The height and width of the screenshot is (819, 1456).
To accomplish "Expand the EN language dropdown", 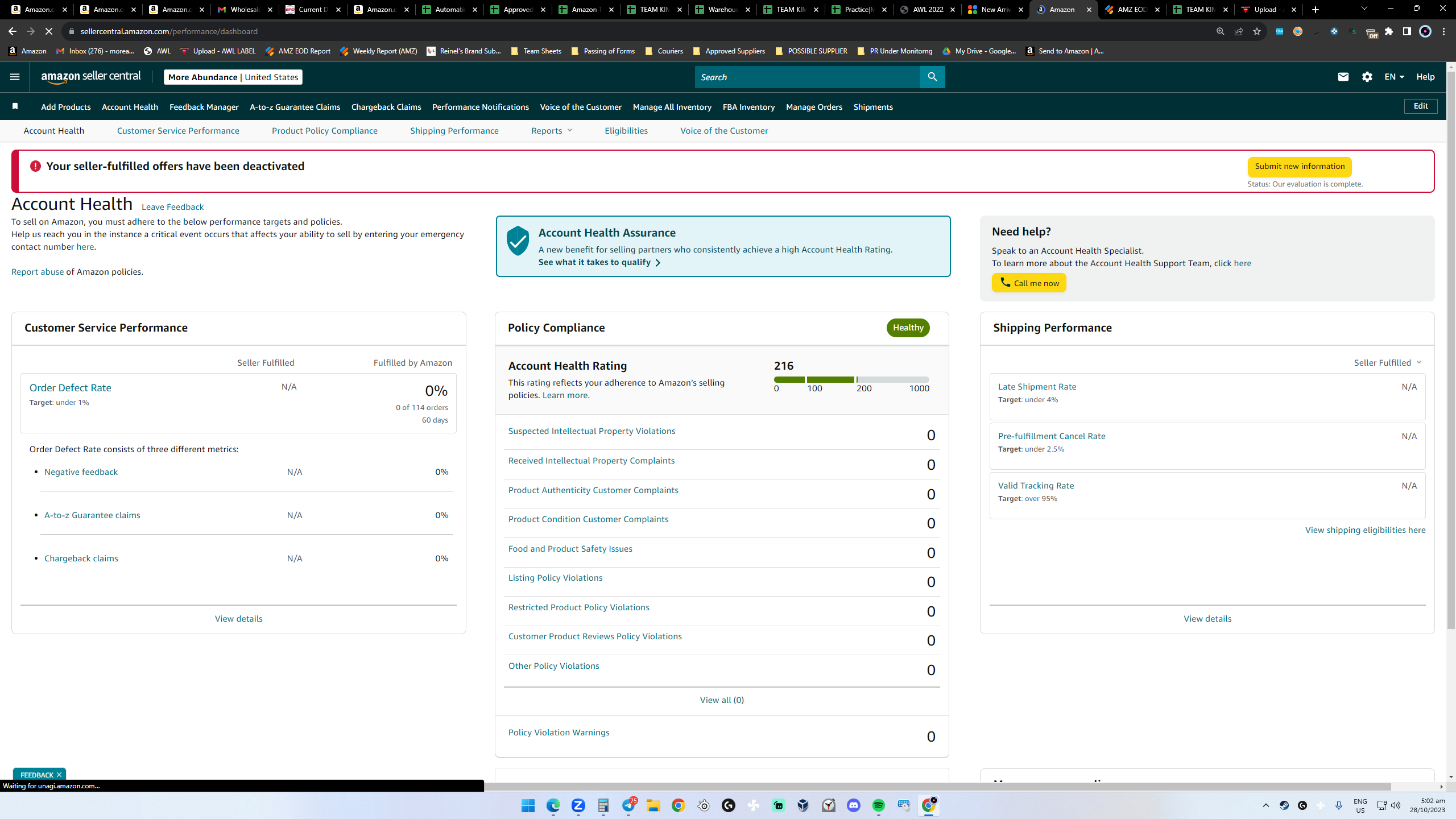I will (1394, 77).
